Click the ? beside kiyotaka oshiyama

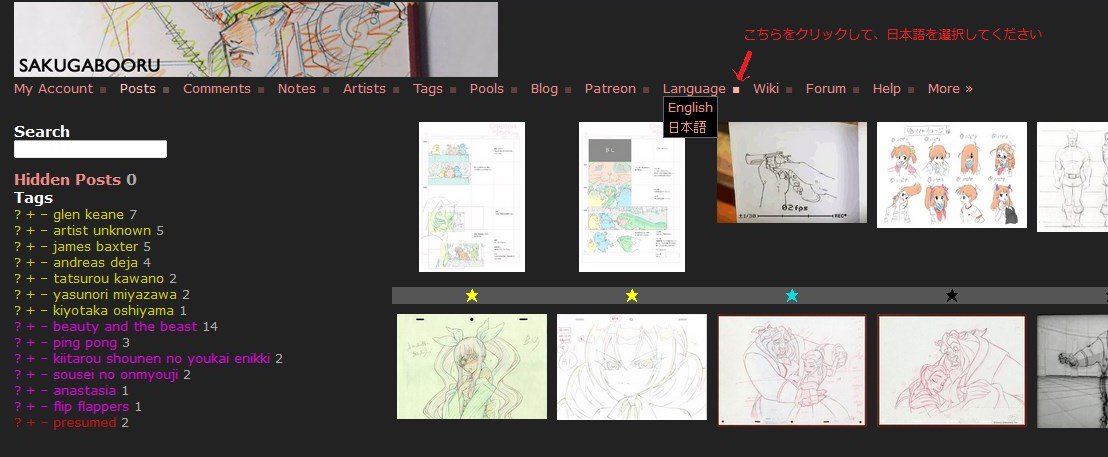coord(18,311)
